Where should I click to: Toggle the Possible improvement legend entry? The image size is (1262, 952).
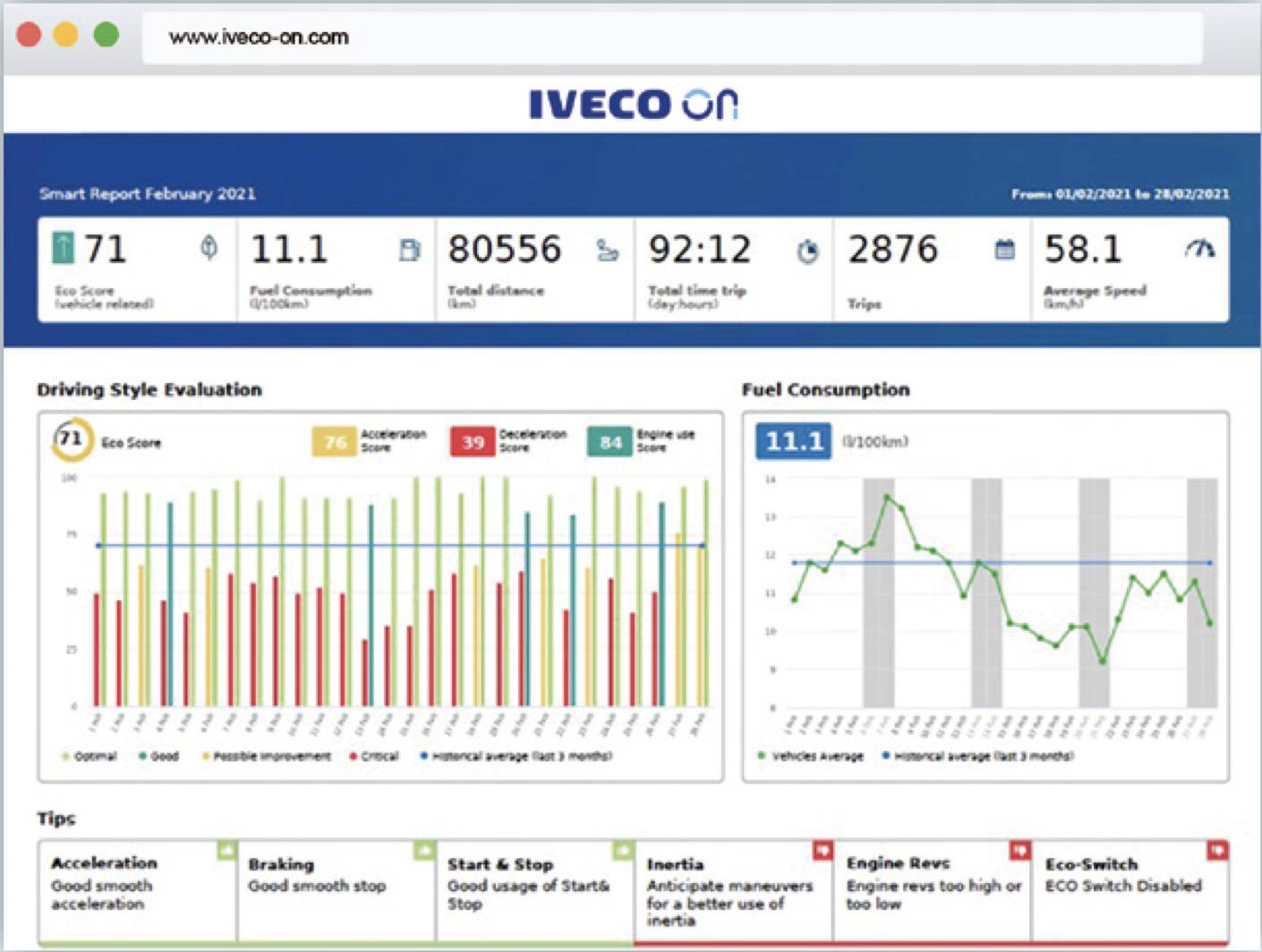click(x=266, y=756)
